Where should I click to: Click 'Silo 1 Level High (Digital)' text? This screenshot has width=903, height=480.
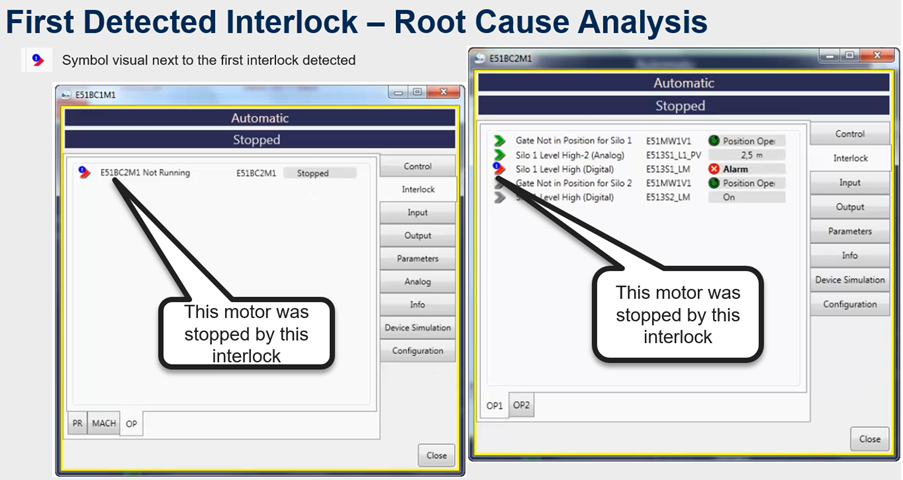click(x=564, y=169)
